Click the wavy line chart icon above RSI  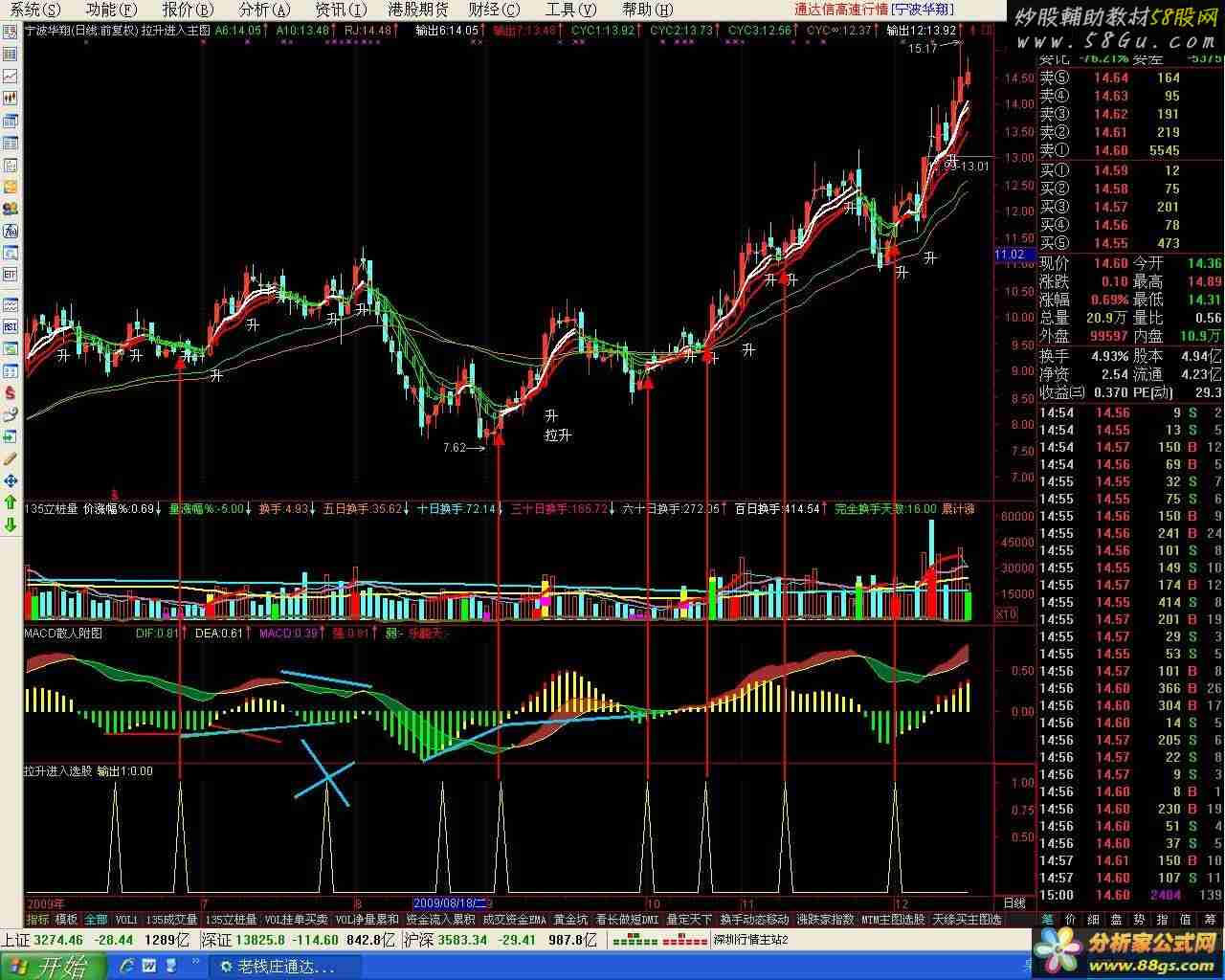(x=11, y=304)
